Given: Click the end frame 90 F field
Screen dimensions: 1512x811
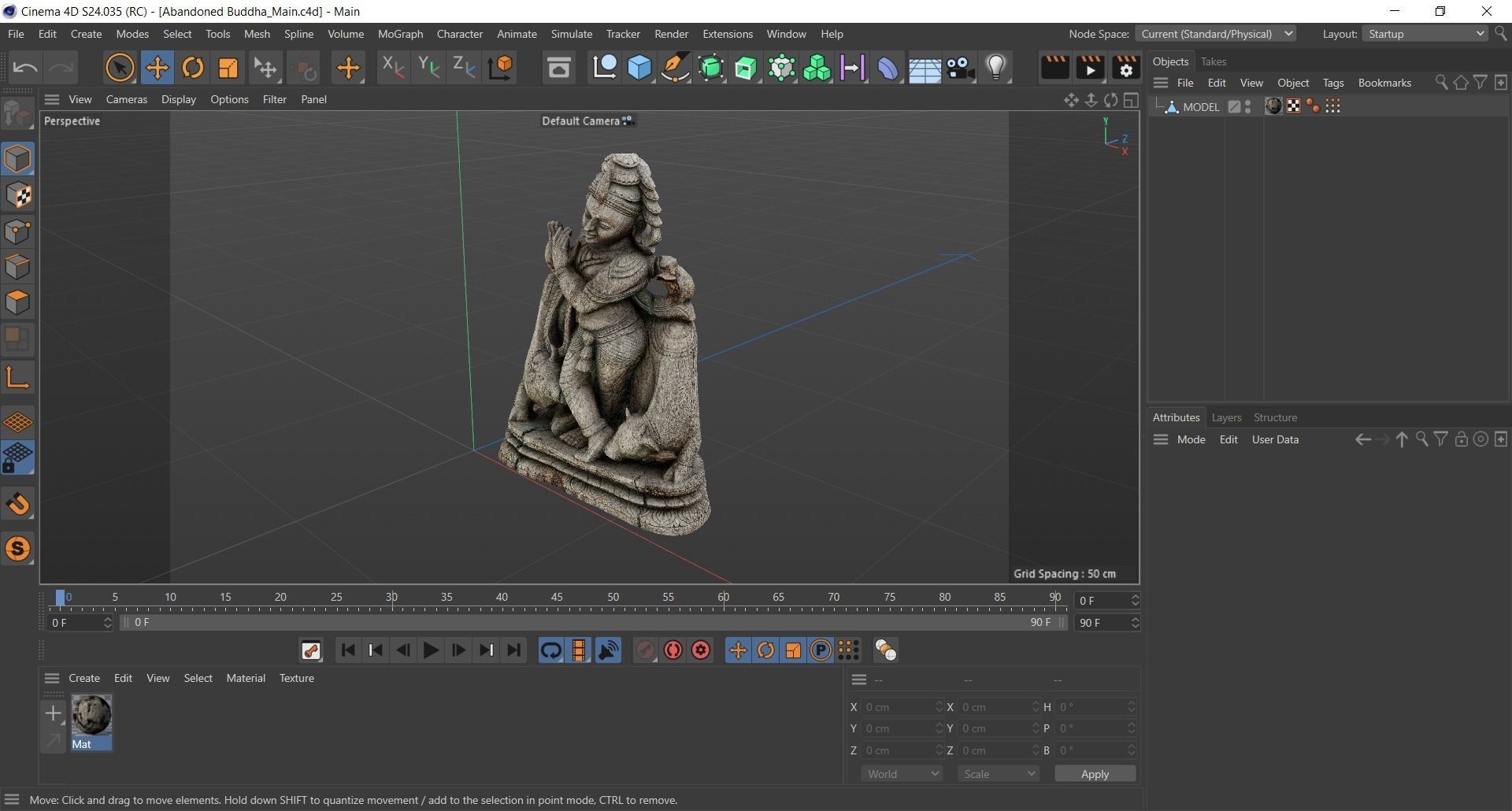Looking at the screenshot, I should (x=1106, y=623).
